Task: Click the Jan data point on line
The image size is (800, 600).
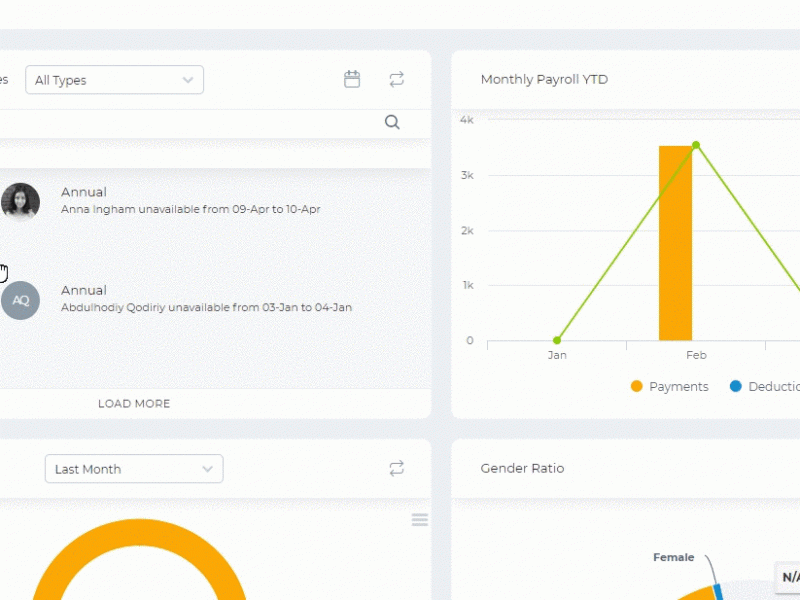Action: click(x=557, y=340)
